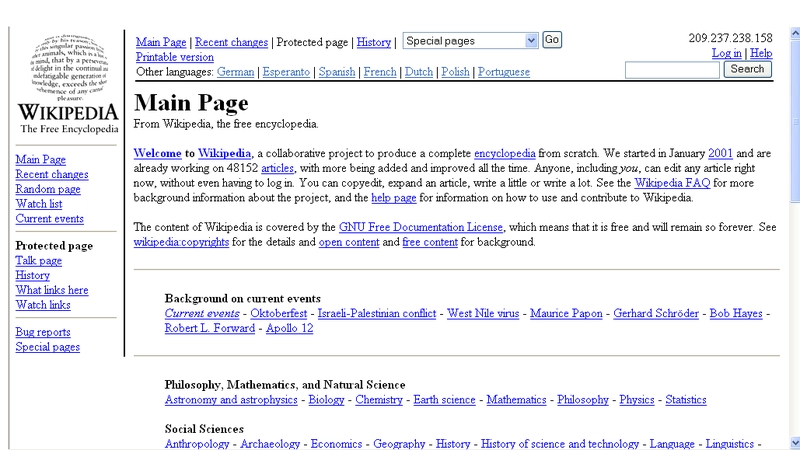Open the 2001 year link
800x450 pixels.
pyautogui.click(x=720, y=154)
